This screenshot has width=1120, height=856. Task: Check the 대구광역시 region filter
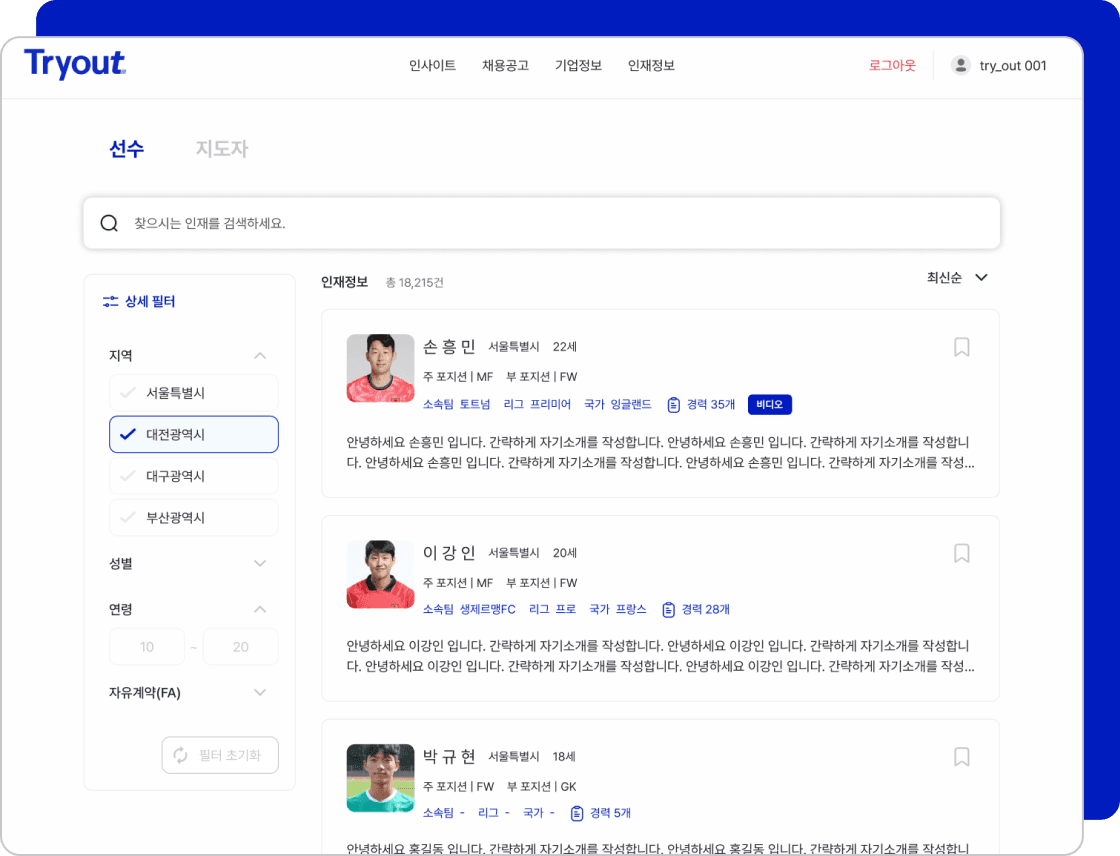194,476
